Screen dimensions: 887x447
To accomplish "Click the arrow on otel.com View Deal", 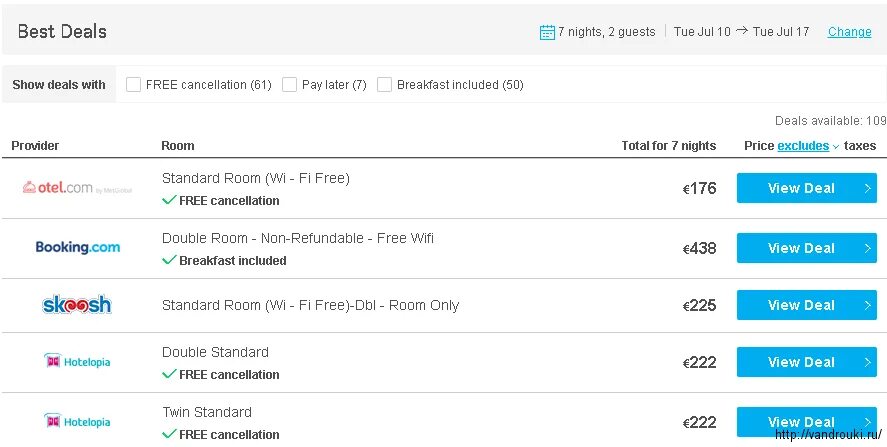I will pos(867,188).
